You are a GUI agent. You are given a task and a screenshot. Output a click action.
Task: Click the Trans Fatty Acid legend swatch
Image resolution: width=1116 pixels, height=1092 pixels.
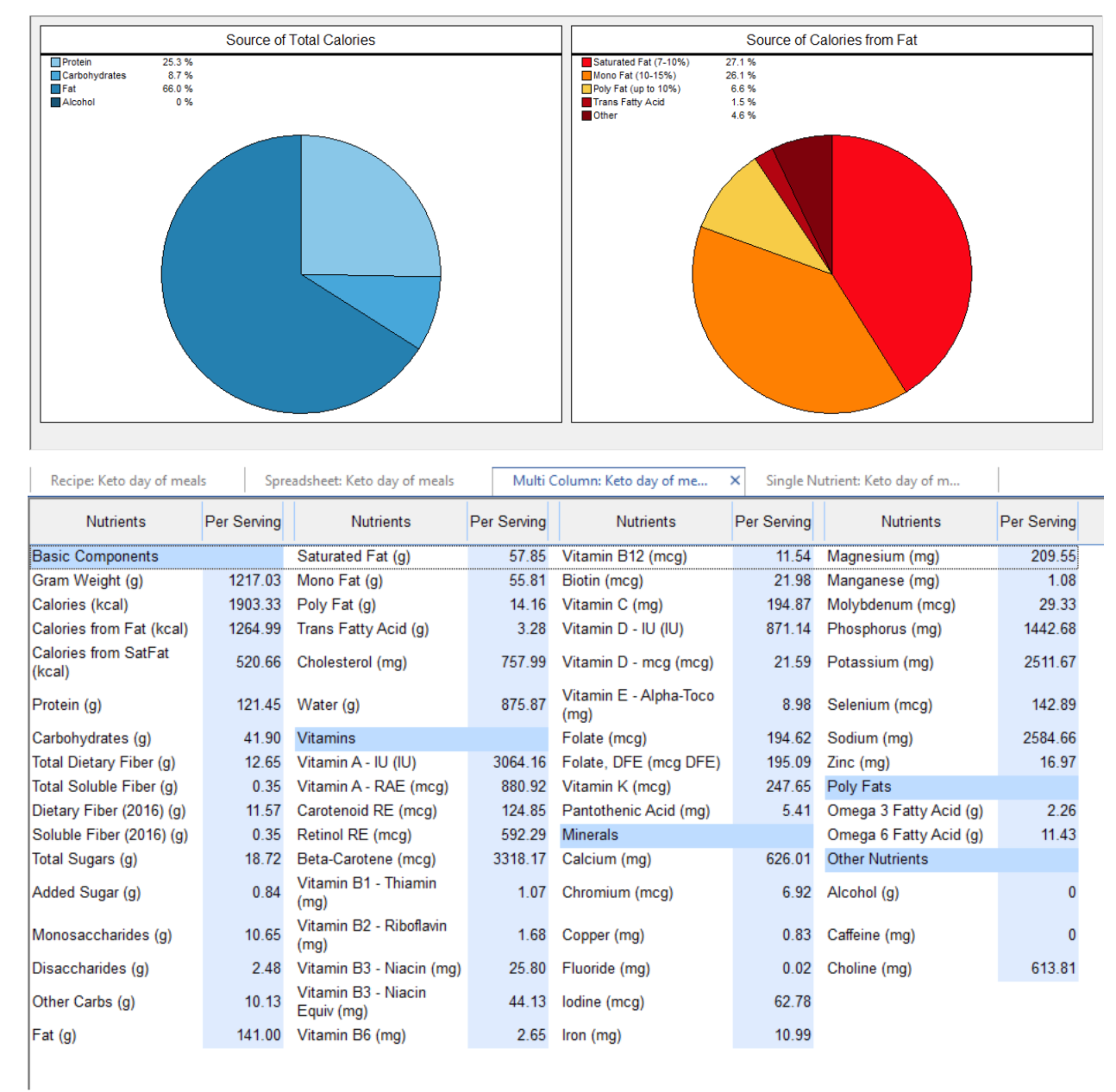586,102
